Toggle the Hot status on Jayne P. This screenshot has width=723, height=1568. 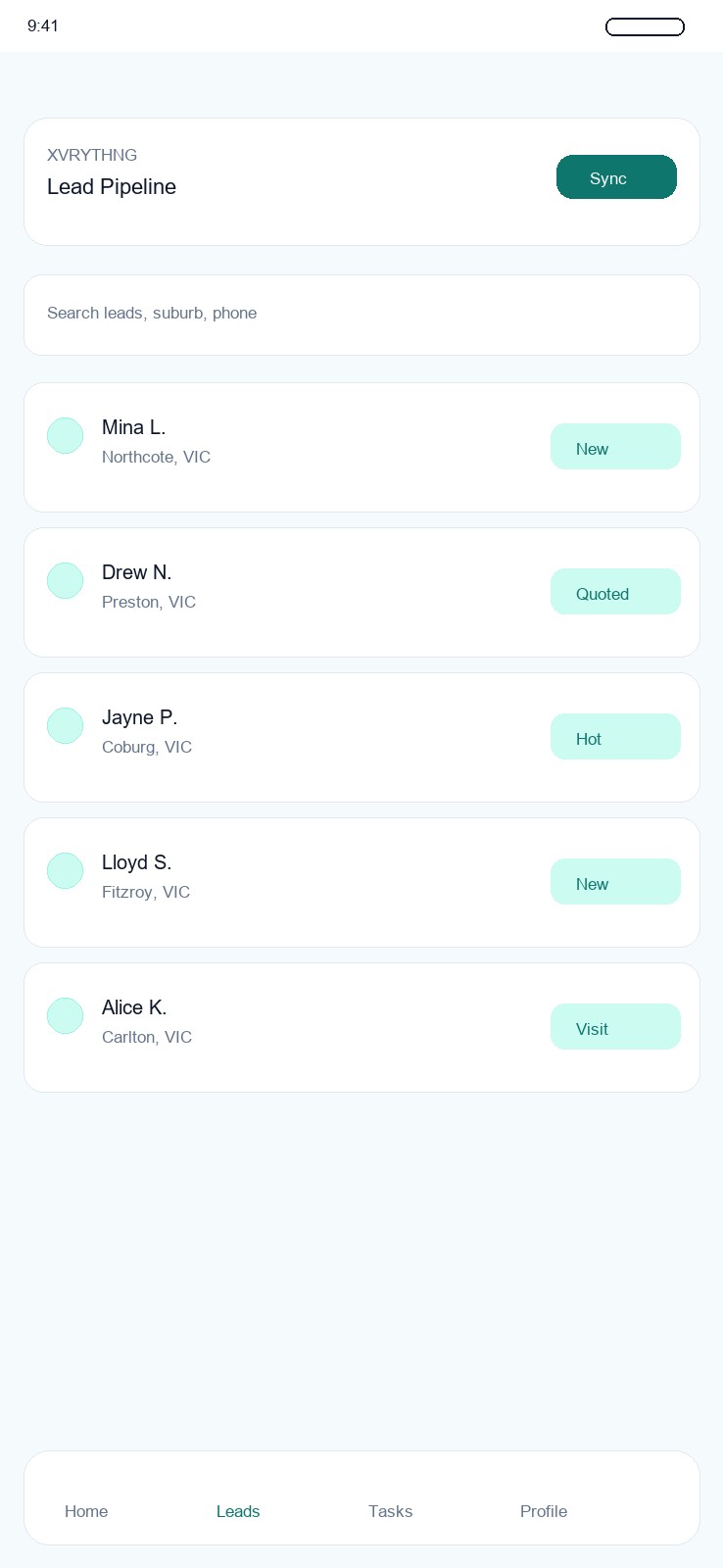[x=615, y=736]
